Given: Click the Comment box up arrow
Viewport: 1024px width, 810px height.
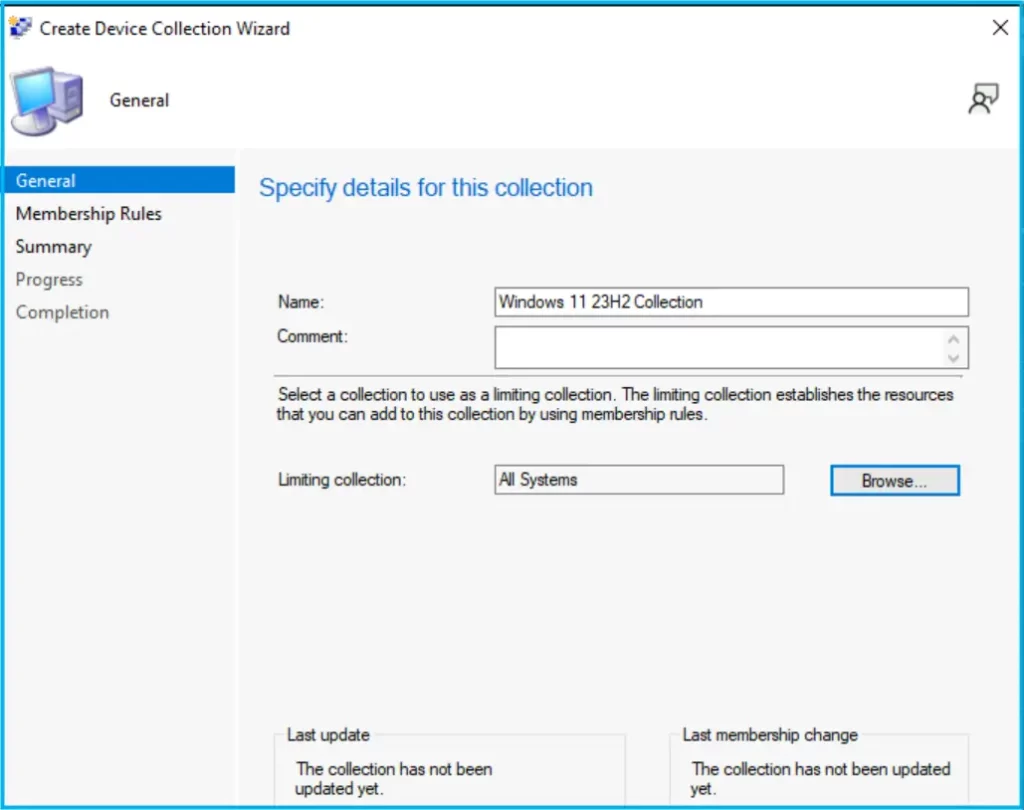Looking at the screenshot, I should coord(953,339).
